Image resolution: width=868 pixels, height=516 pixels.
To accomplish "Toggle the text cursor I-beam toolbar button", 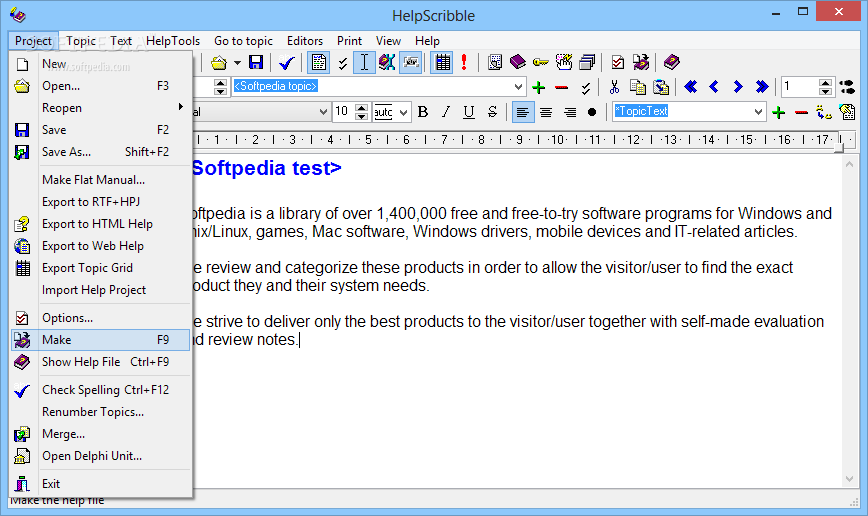I will [364, 63].
